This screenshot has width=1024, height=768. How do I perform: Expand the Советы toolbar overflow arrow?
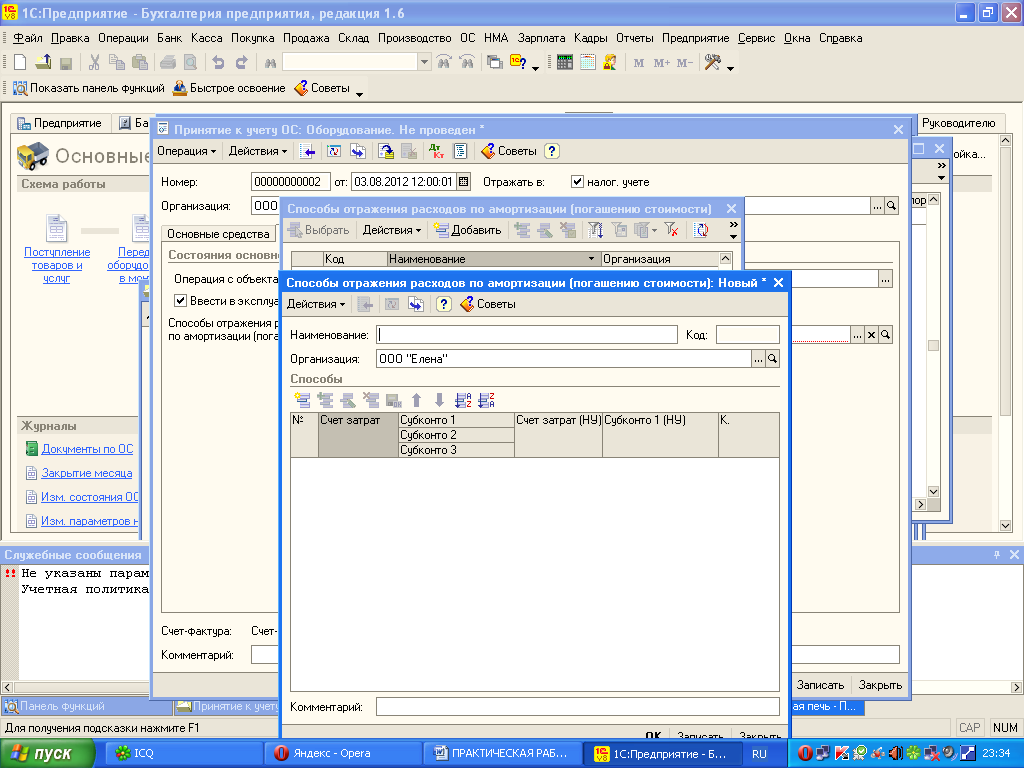359,95
